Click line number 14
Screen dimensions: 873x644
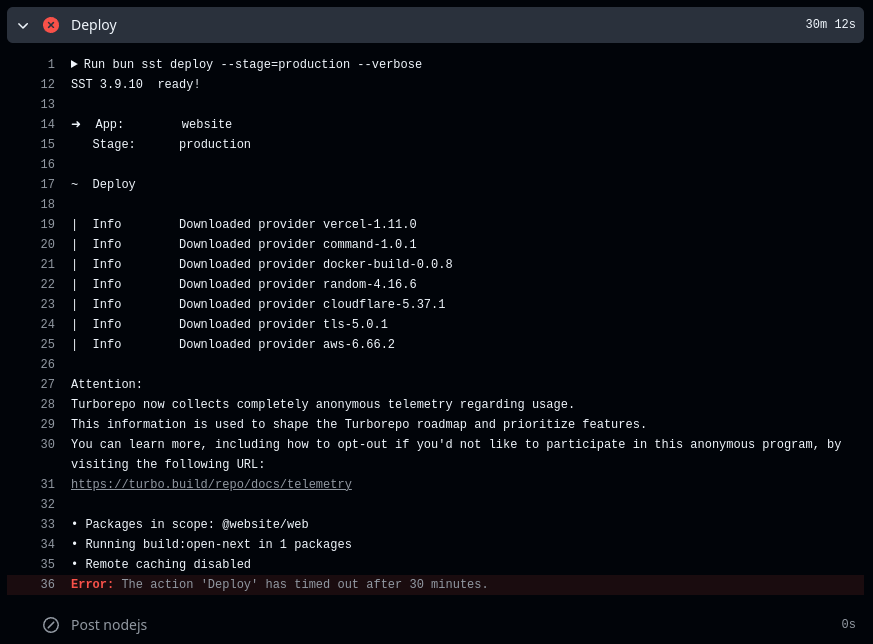coord(47,124)
